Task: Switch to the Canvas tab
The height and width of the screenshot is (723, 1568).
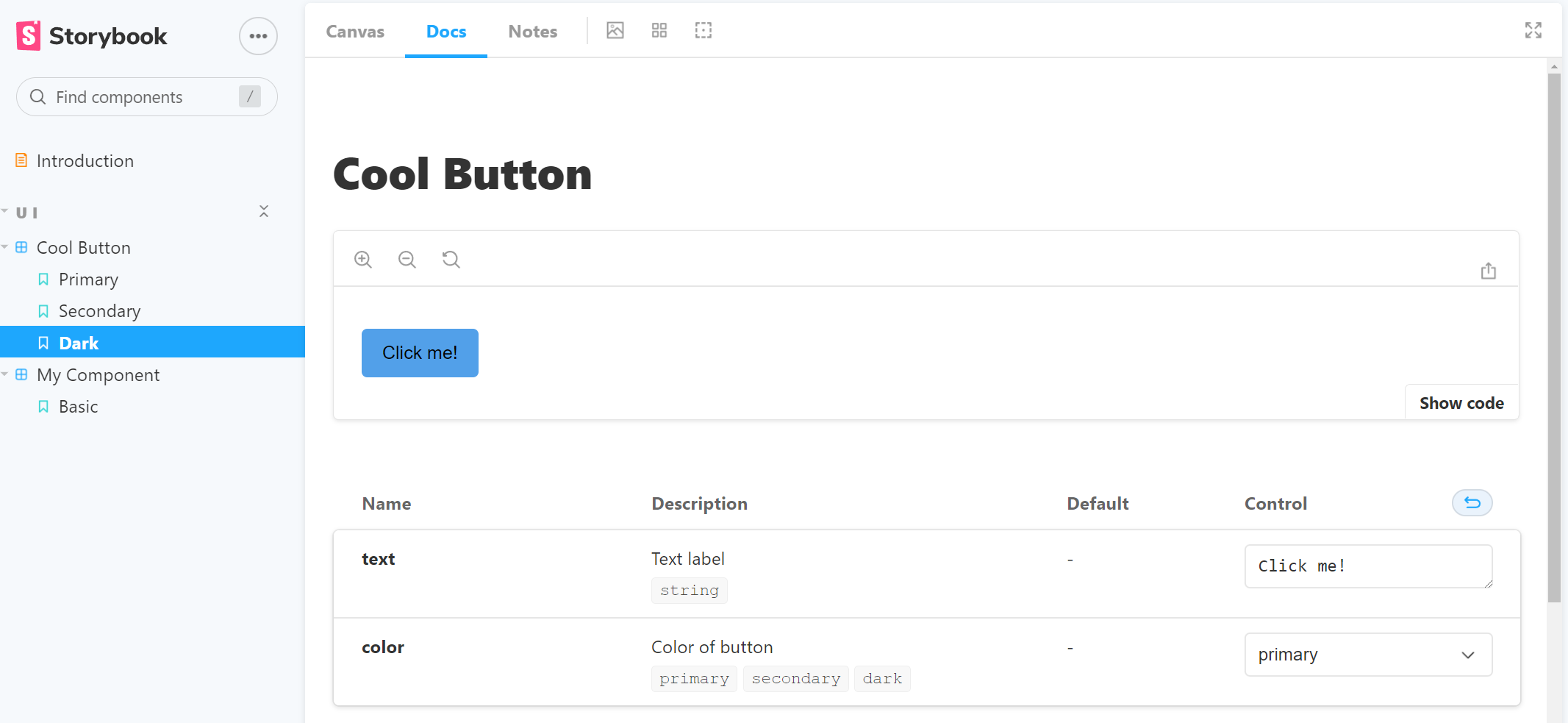Action: click(355, 32)
